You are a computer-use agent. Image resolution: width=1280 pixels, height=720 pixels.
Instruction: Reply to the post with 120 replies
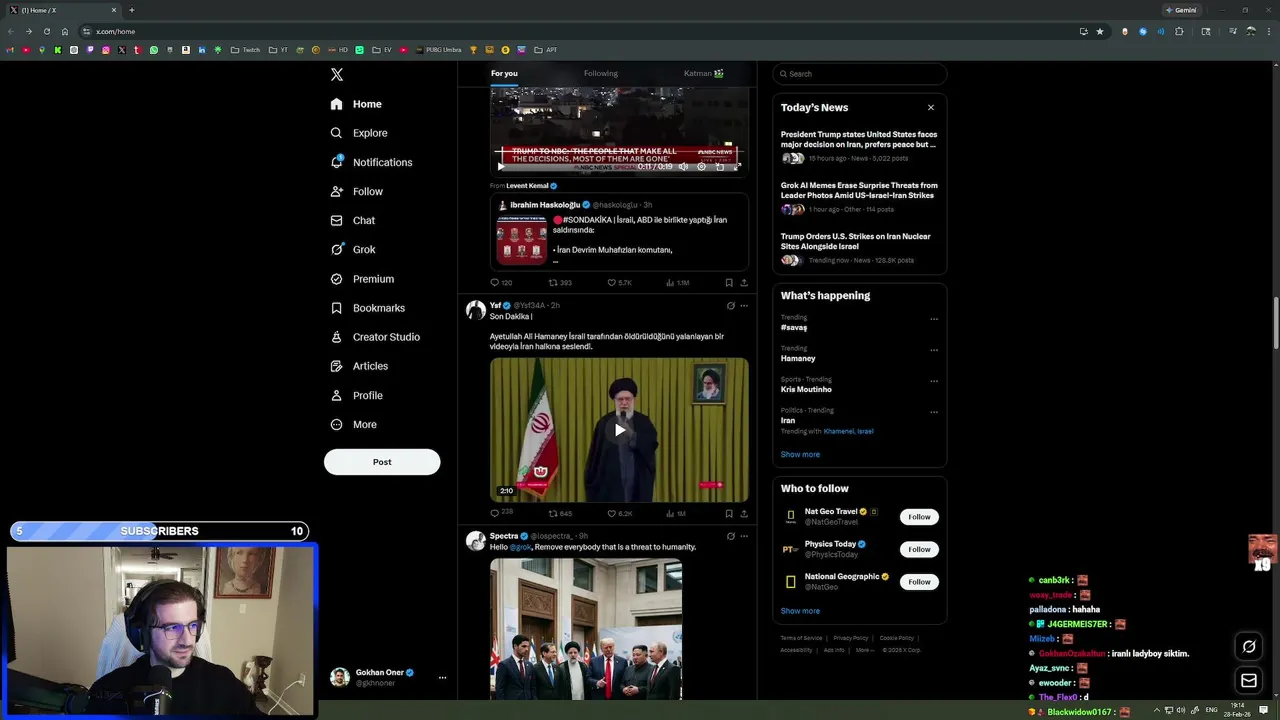click(501, 283)
